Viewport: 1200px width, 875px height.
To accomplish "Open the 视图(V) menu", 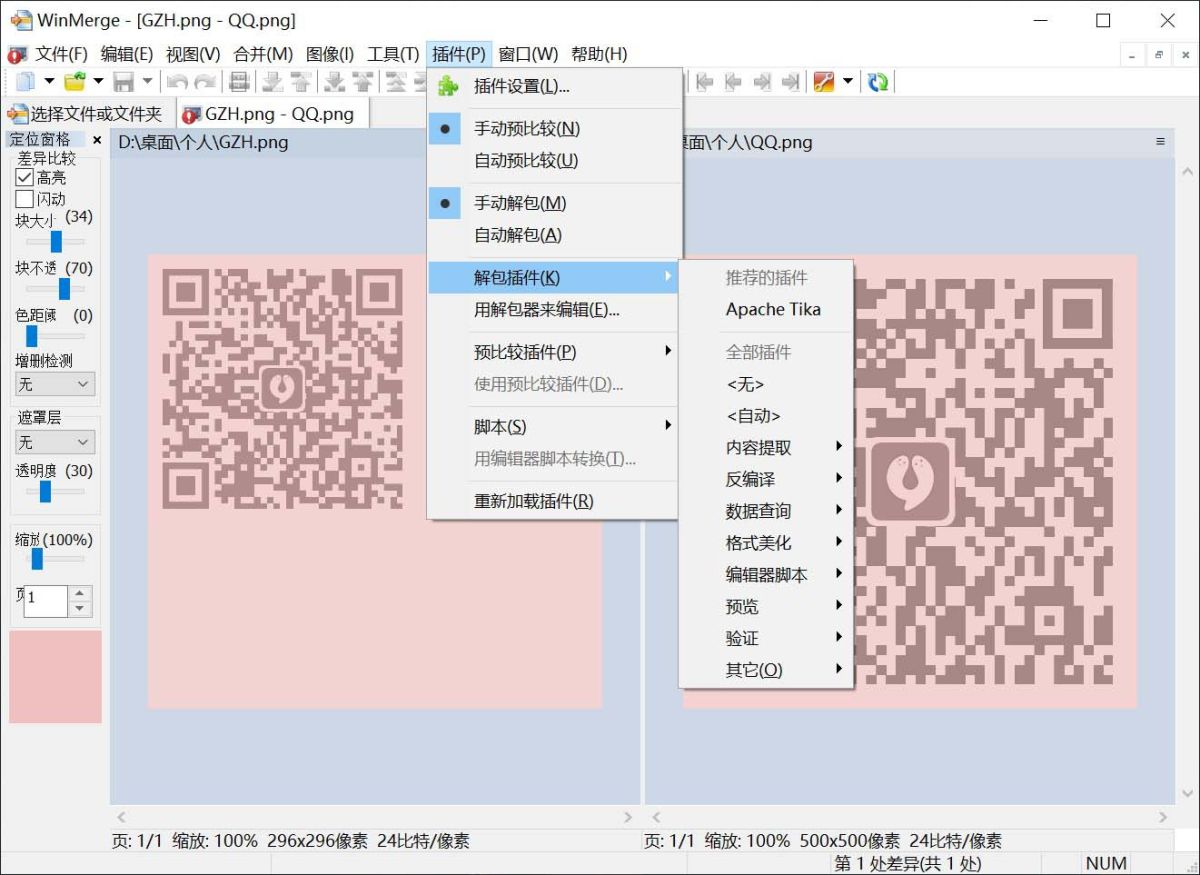I will point(193,54).
